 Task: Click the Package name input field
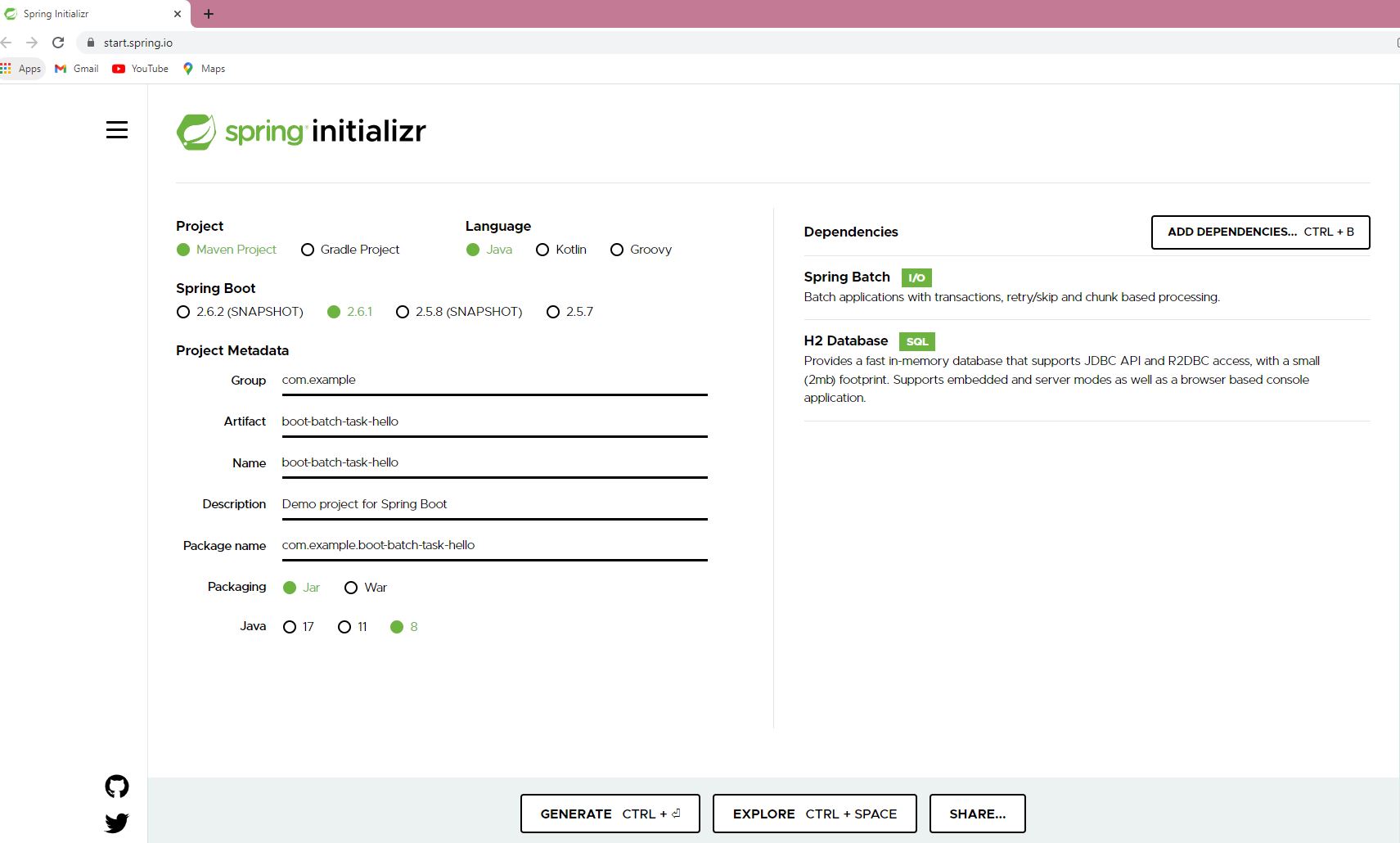(x=494, y=545)
